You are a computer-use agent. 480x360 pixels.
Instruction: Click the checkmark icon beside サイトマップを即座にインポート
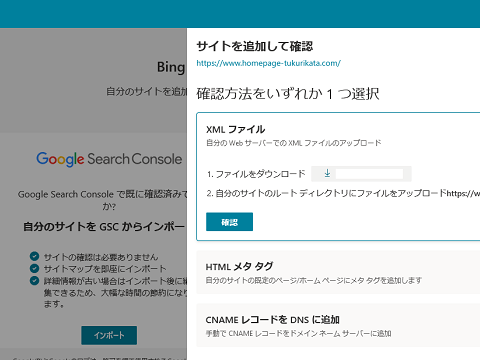(x=34, y=268)
